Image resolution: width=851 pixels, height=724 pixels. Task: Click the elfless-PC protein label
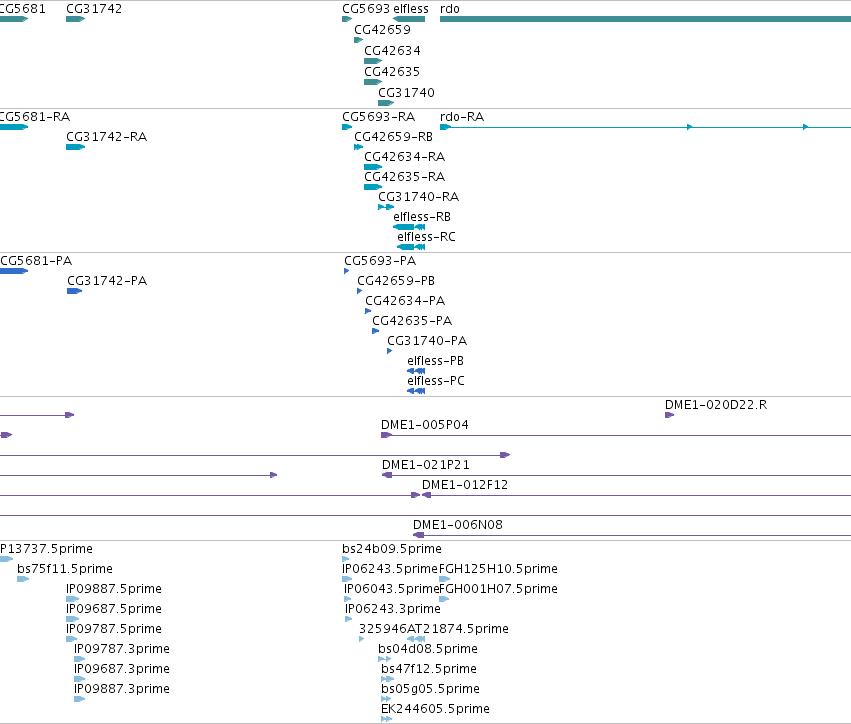436,381
